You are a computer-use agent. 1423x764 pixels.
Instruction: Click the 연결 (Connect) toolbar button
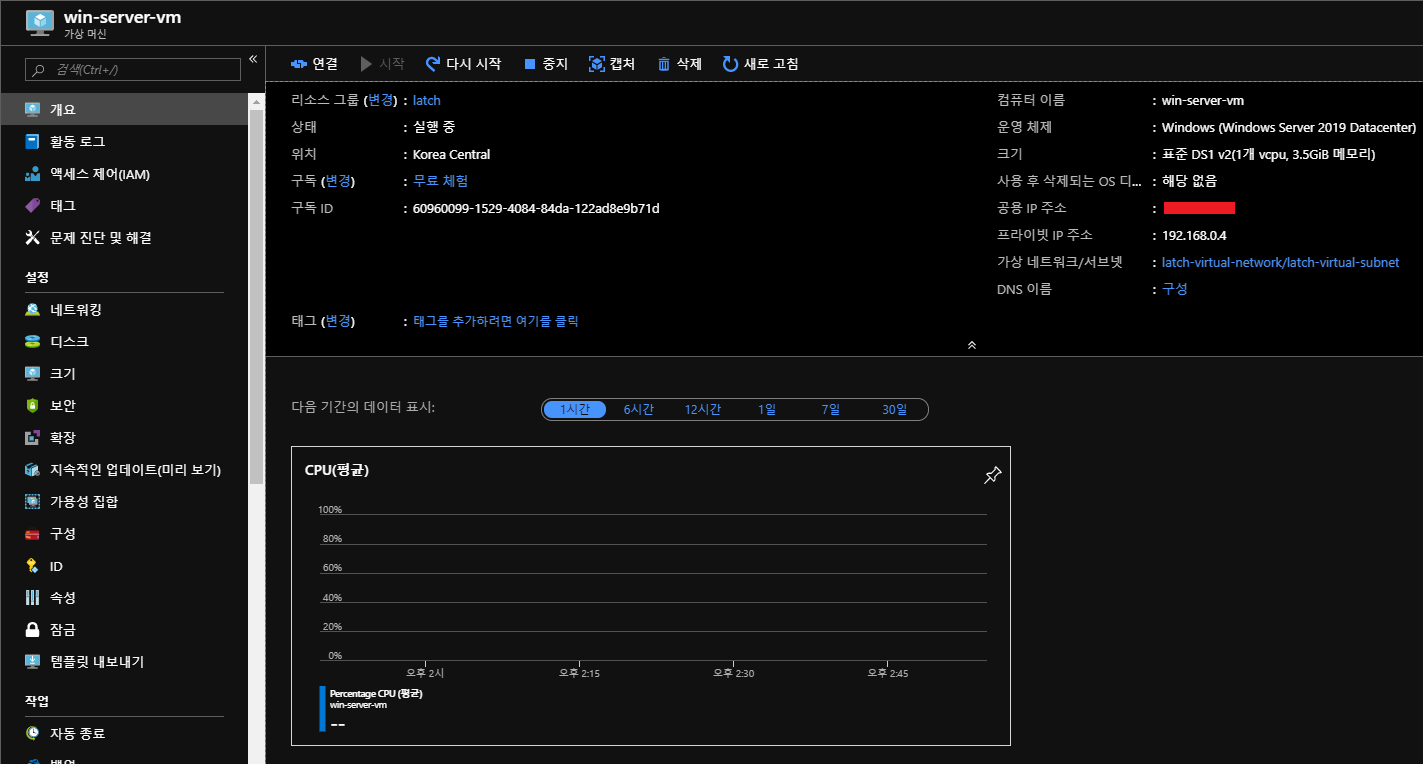(x=314, y=64)
